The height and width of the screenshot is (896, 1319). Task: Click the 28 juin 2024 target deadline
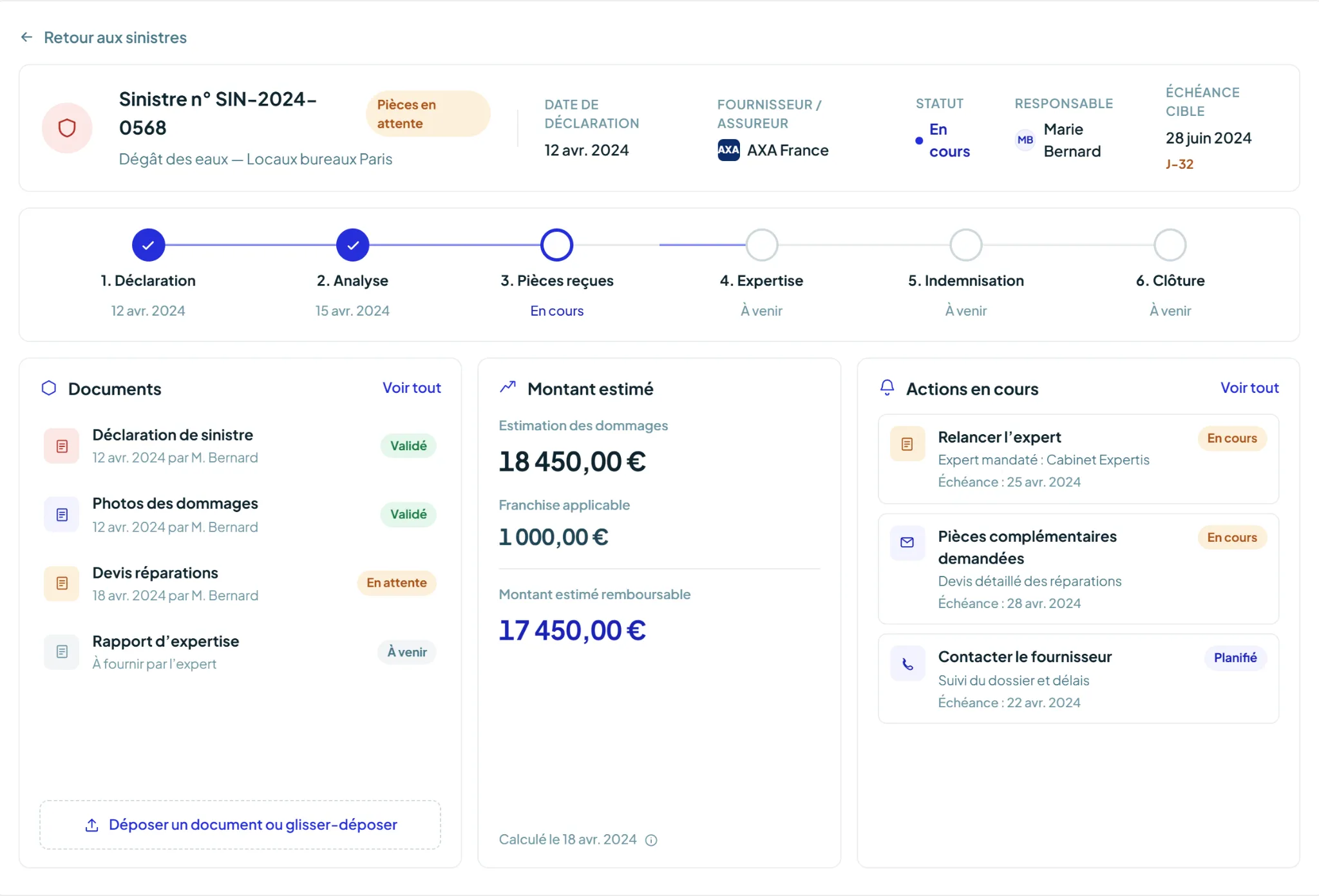1208,138
